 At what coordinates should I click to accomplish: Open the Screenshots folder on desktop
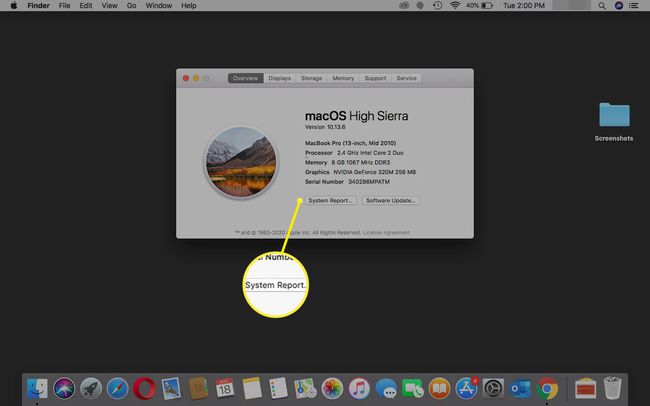[614, 114]
